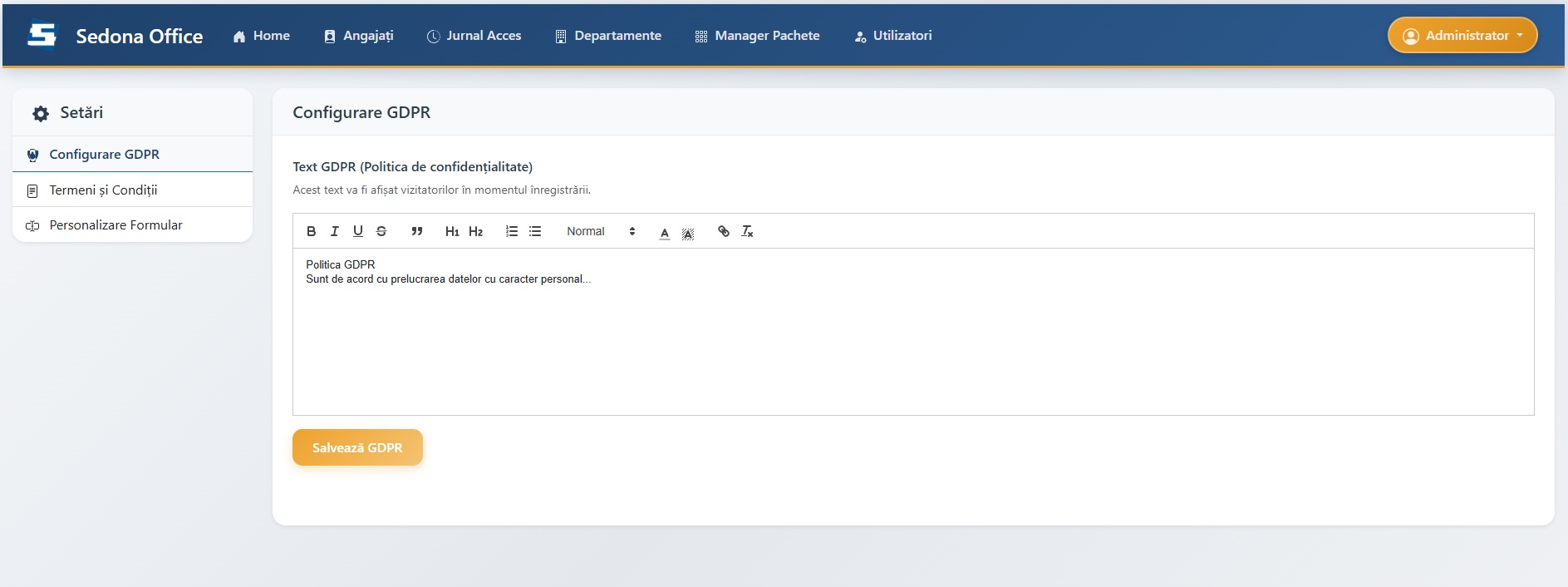Image resolution: width=1568 pixels, height=587 pixels.
Task: Open Termeni și Condiții settings section
Action: 103,190
